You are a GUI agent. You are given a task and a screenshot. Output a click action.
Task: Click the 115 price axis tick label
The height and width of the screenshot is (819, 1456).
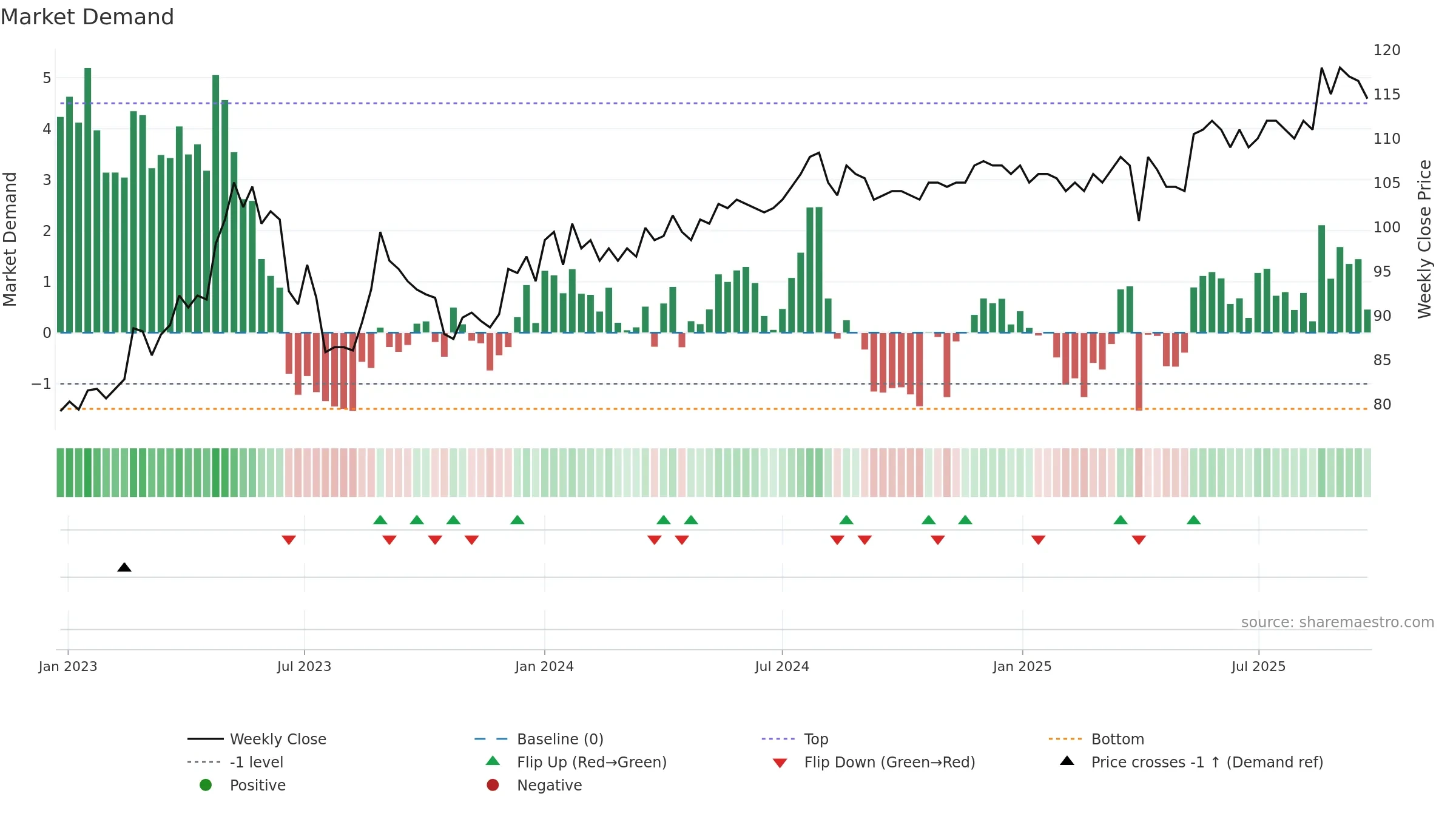(1387, 94)
